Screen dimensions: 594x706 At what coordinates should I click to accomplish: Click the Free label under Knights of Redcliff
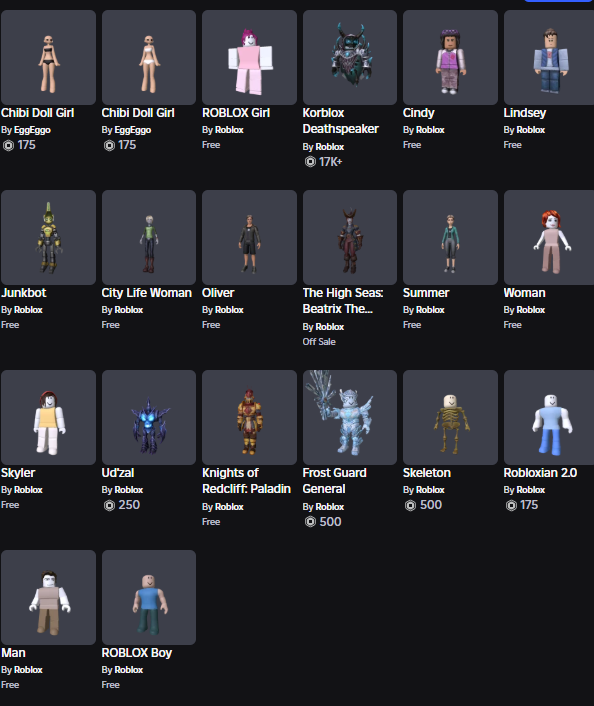coord(211,522)
